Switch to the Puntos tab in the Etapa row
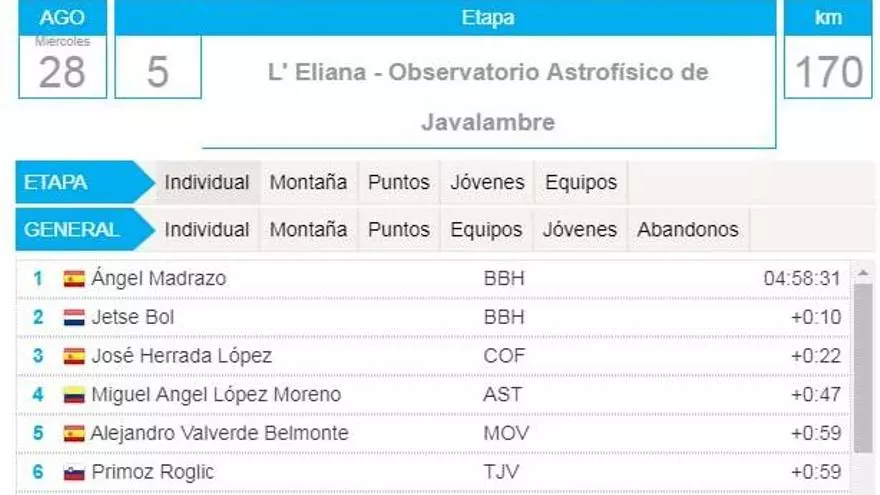The width and height of the screenshot is (880, 495). point(398,182)
